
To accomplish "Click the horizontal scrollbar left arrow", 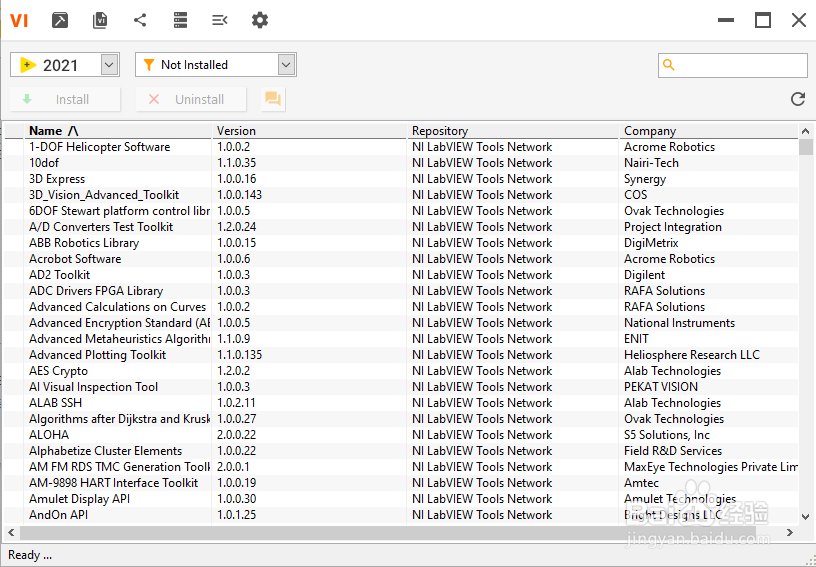I will pos(11,532).
